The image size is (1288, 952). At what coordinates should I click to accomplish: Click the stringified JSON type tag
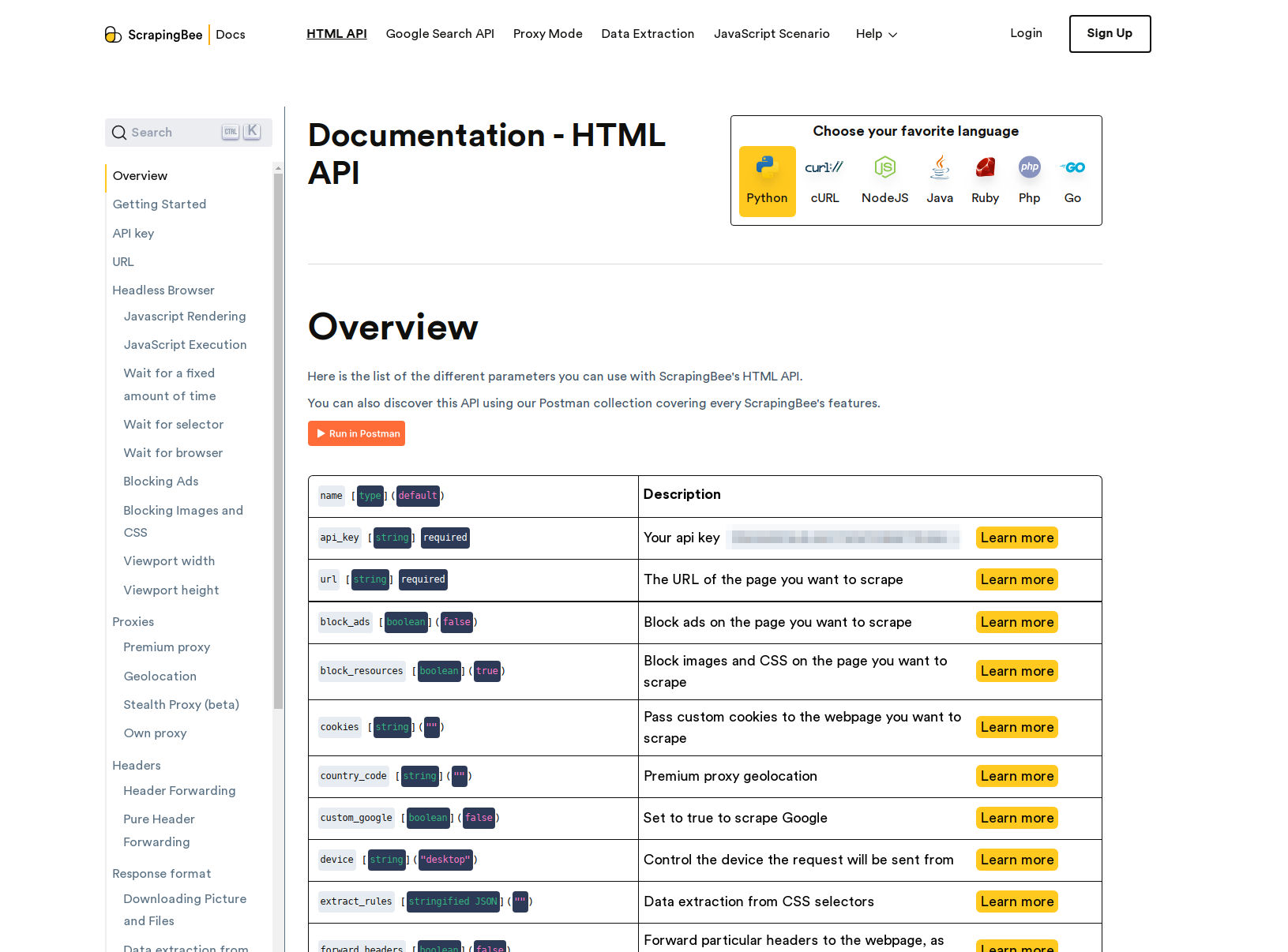pos(453,901)
